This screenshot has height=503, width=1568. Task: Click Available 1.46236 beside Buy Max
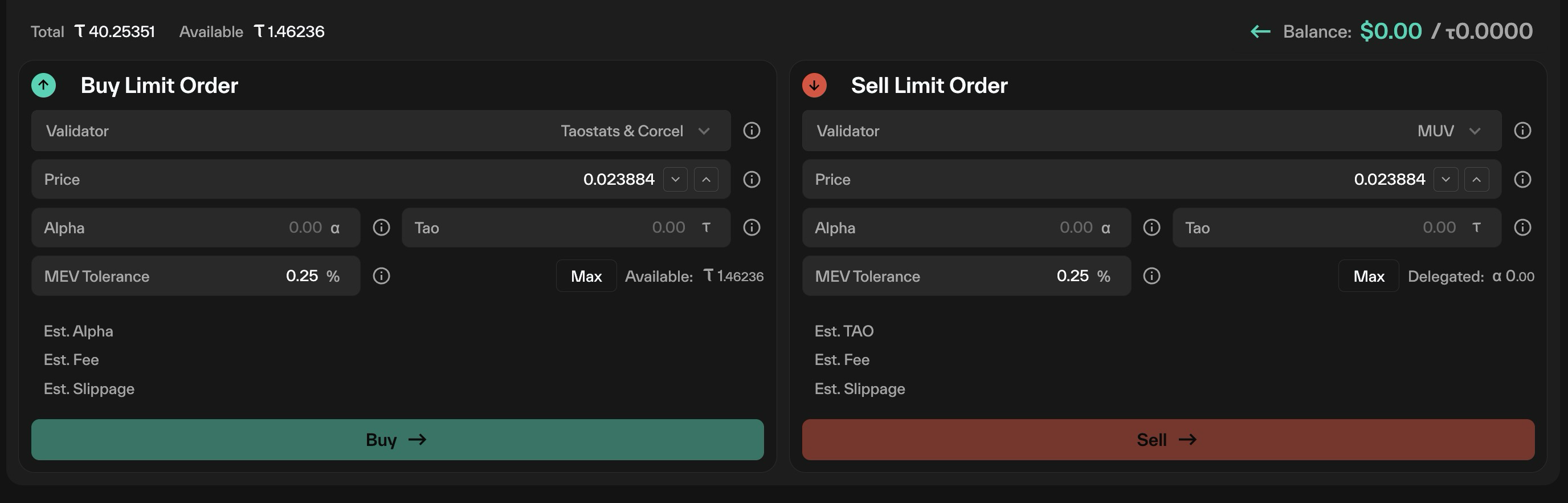[x=694, y=277]
